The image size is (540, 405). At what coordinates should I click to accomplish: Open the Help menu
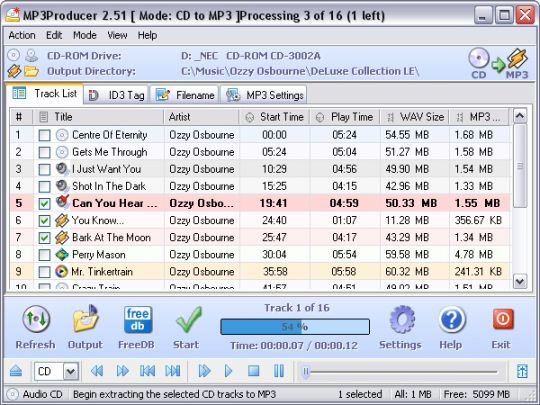[x=147, y=35]
